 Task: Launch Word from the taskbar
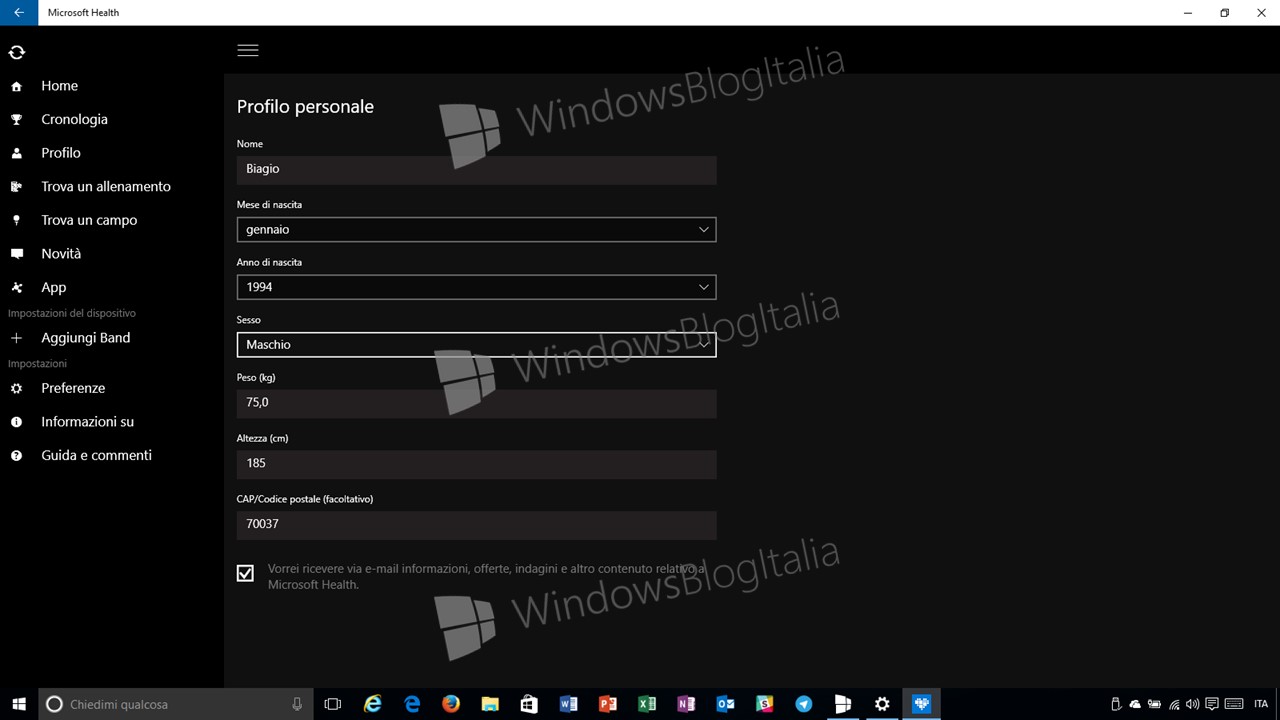pyautogui.click(x=568, y=704)
